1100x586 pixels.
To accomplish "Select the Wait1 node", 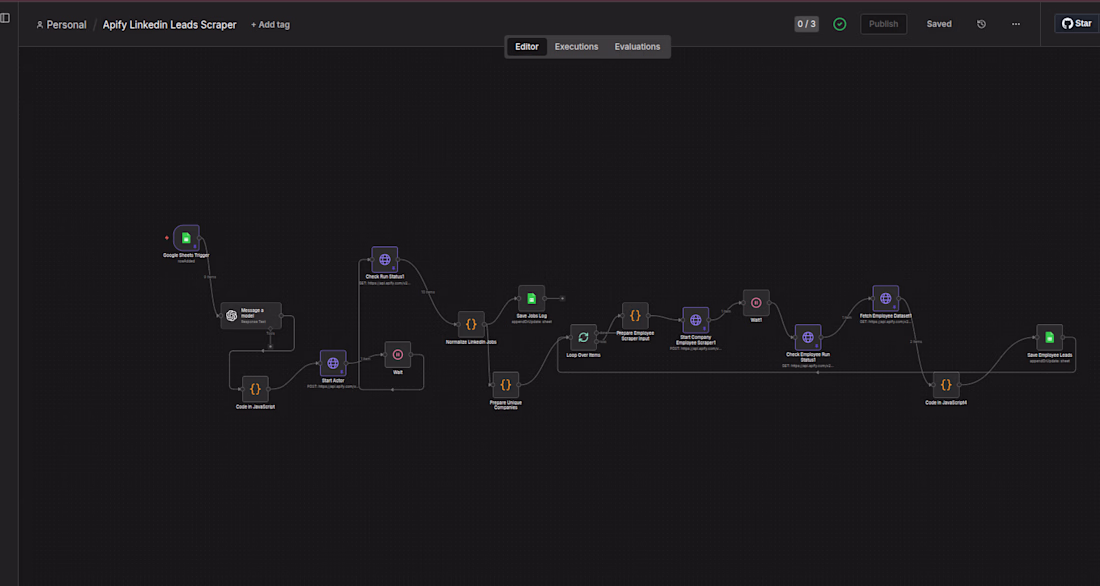I will [x=756, y=303].
